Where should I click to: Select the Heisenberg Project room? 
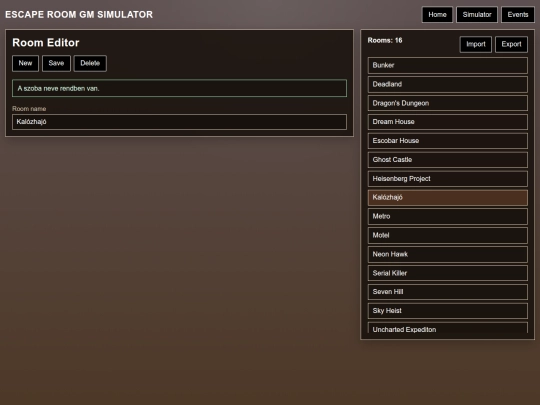click(448, 179)
